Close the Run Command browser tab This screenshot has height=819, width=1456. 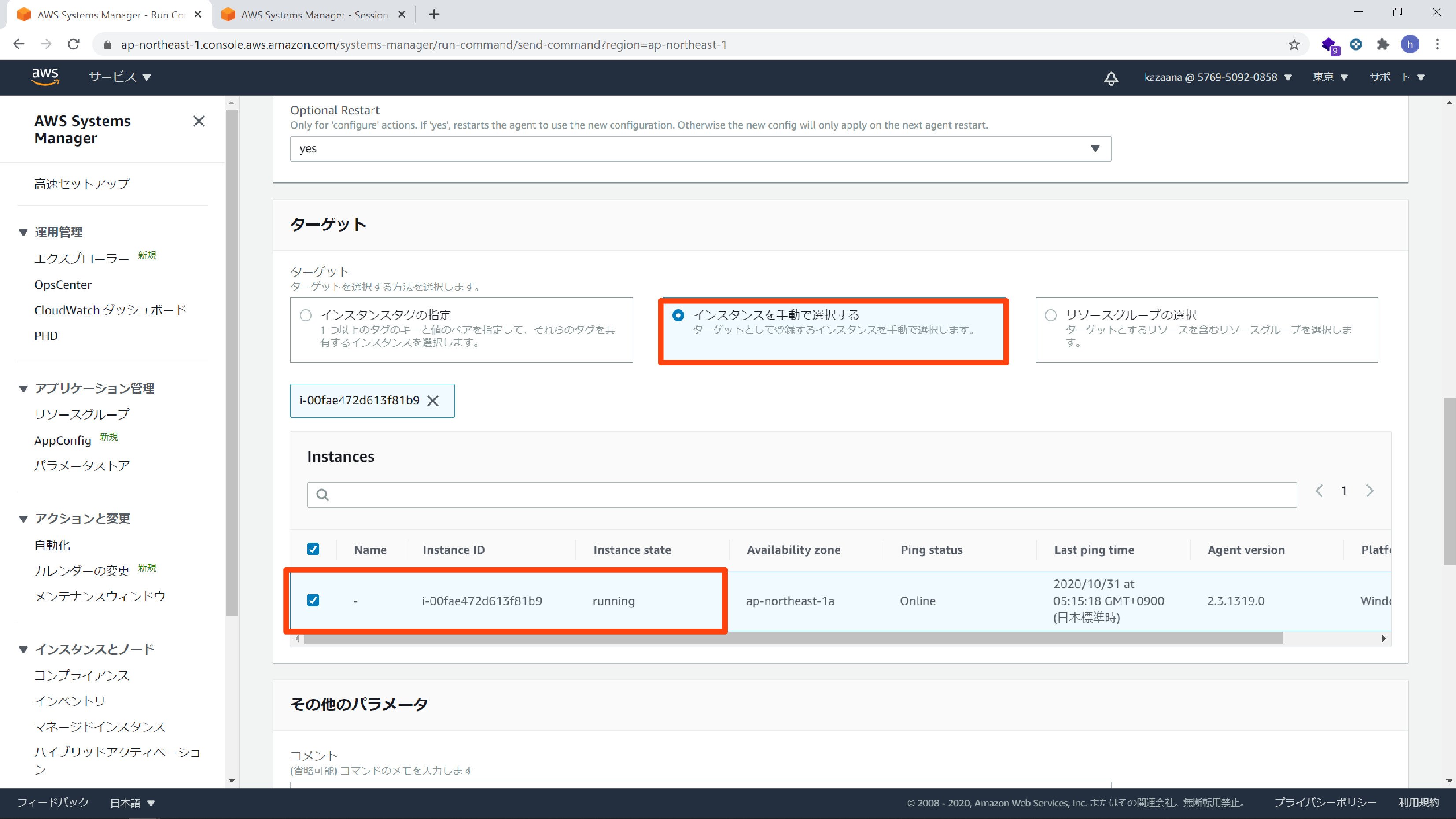tap(198, 14)
